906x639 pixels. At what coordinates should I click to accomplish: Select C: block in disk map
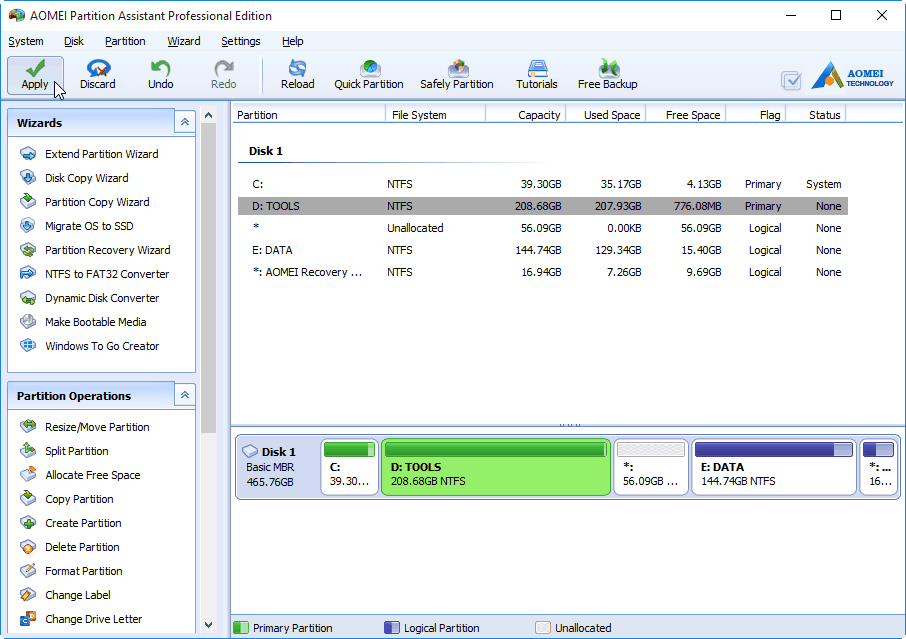(x=350, y=467)
